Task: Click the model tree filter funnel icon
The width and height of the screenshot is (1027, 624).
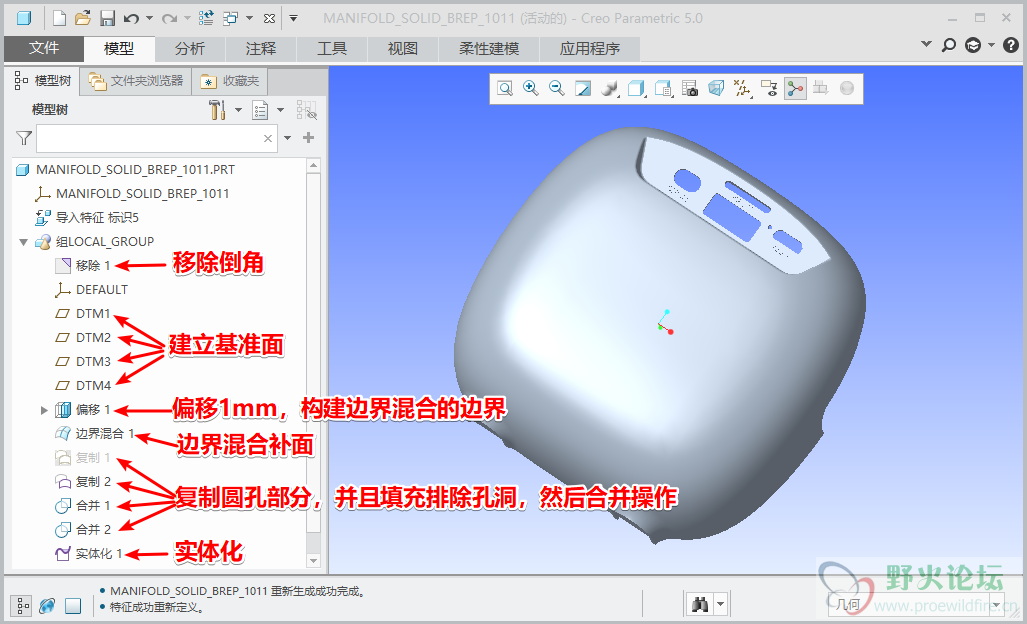Action: tap(24, 138)
